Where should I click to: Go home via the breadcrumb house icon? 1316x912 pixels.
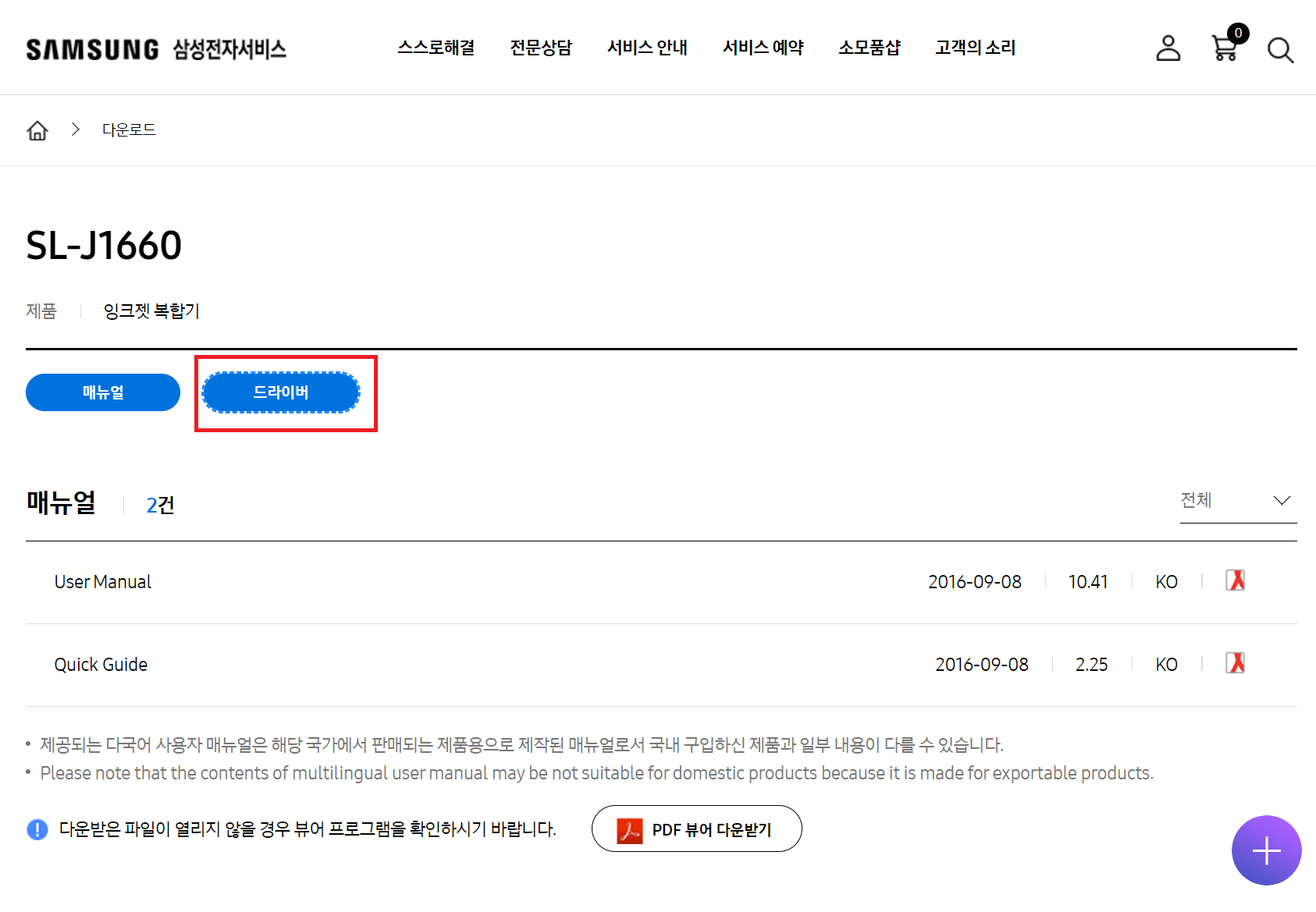pos(37,130)
